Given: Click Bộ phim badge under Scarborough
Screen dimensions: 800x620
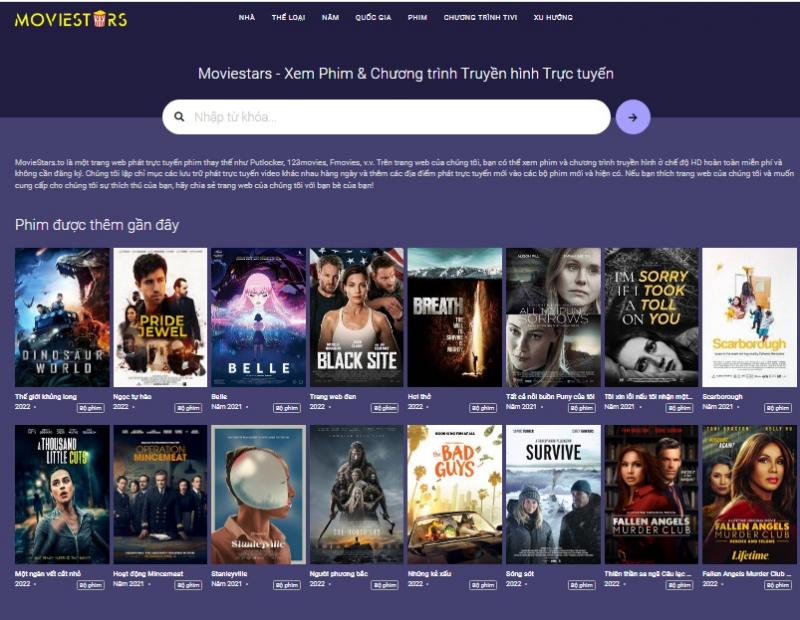Looking at the screenshot, I should click(778, 408).
